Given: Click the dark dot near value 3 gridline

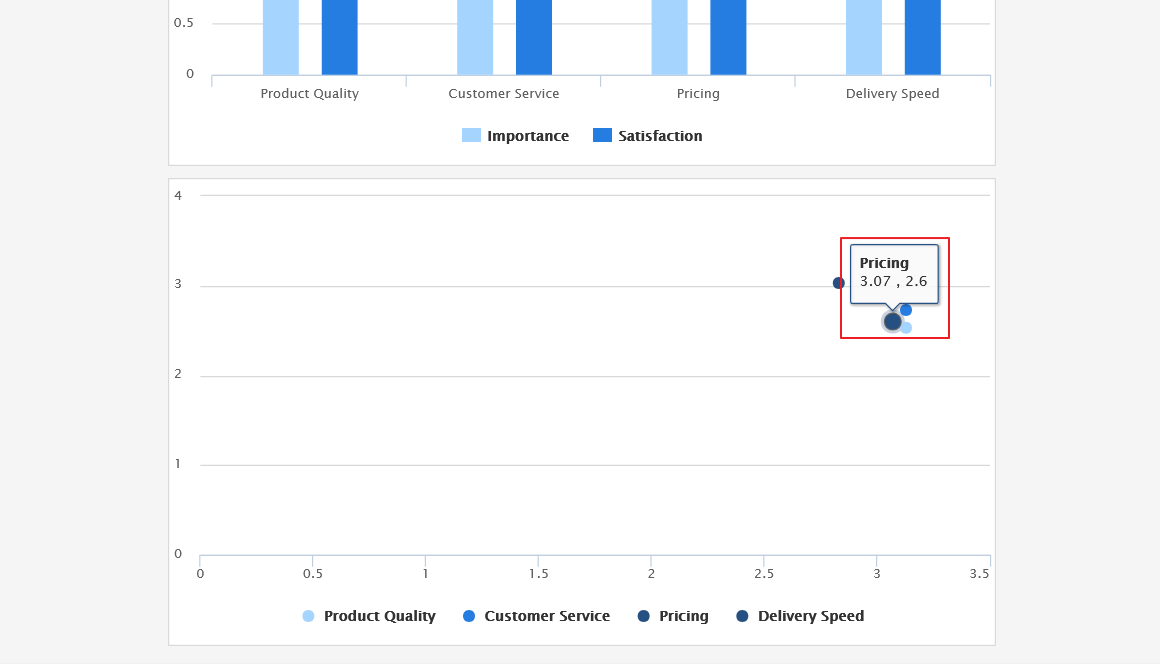Looking at the screenshot, I should click(839, 283).
